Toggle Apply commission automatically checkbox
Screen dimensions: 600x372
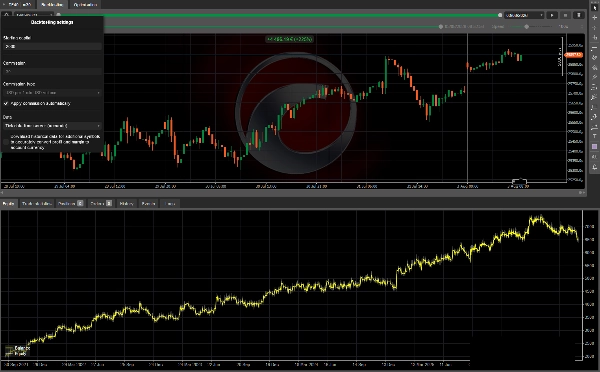(x=6, y=103)
